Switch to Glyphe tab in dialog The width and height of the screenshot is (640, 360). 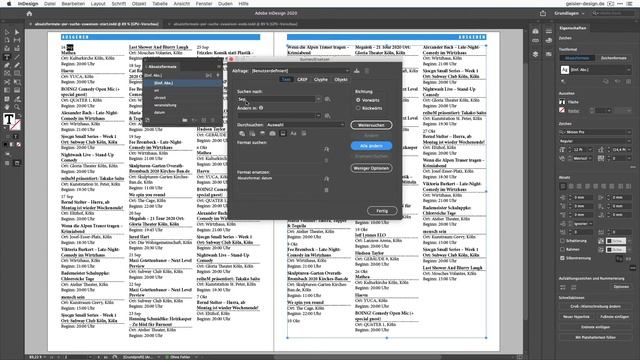[321, 80]
